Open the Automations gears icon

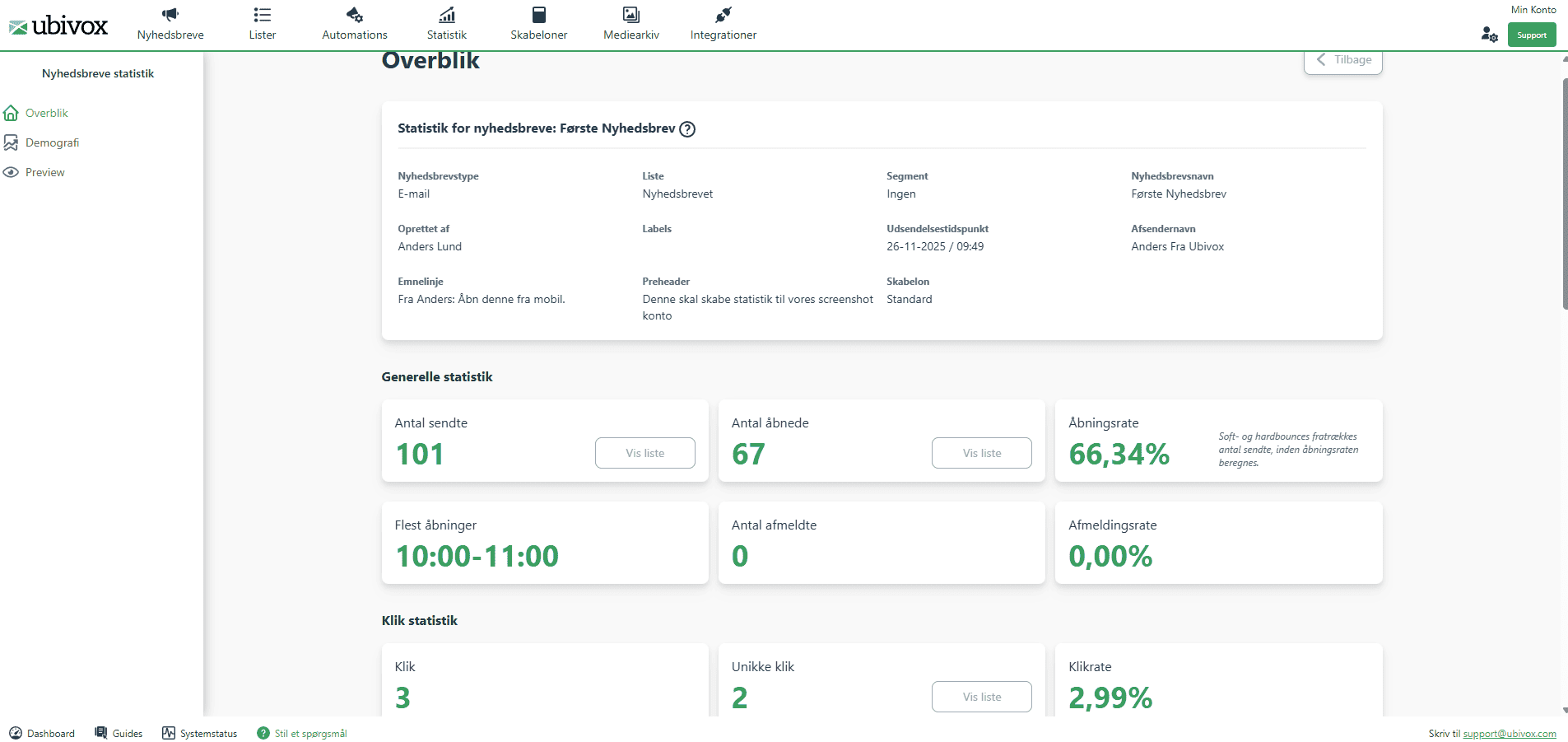pyautogui.click(x=355, y=14)
